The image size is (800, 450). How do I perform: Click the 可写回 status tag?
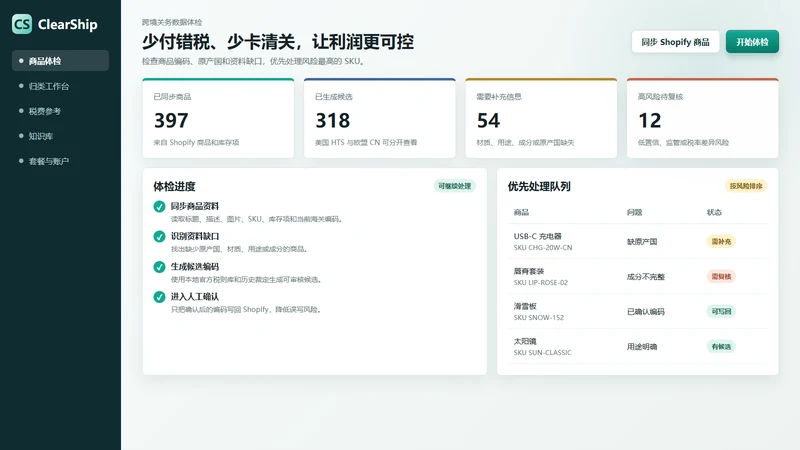721,311
